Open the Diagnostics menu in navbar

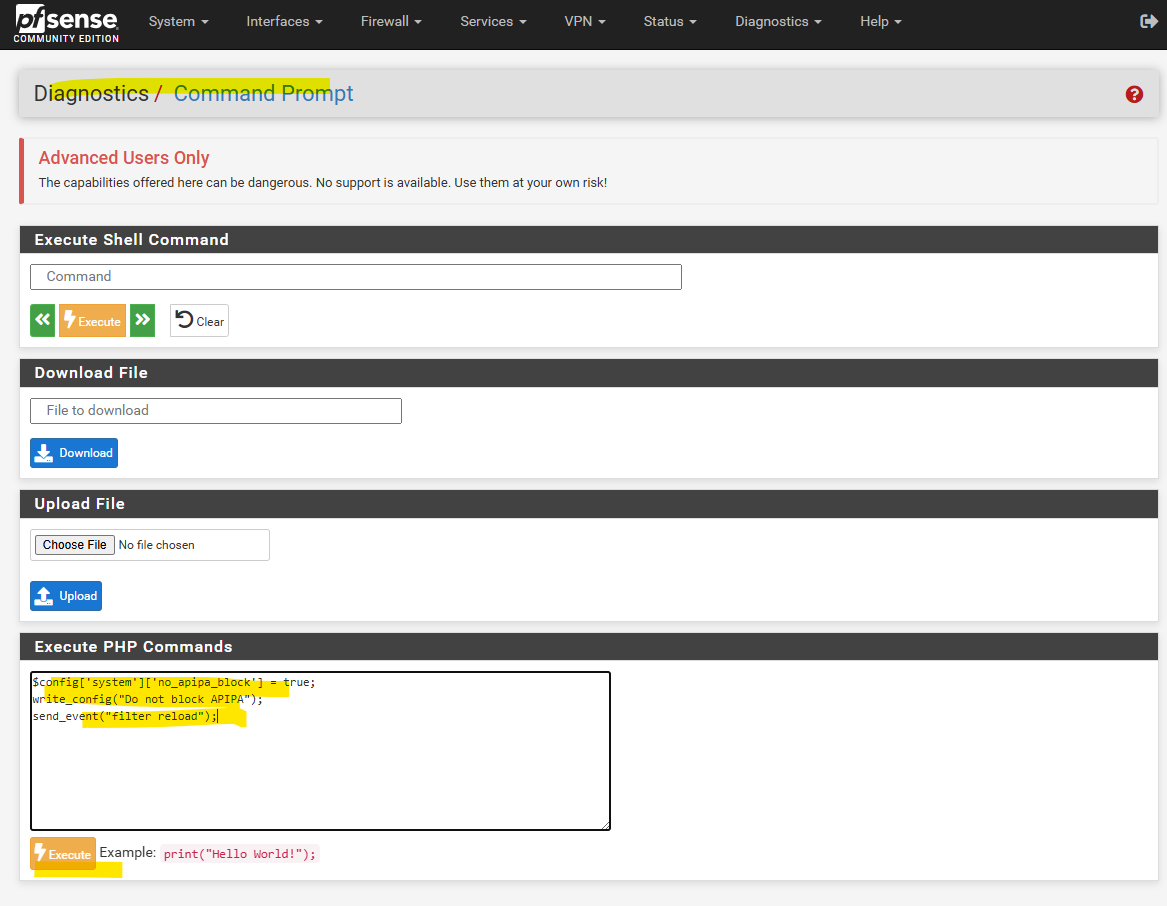pos(778,21)
